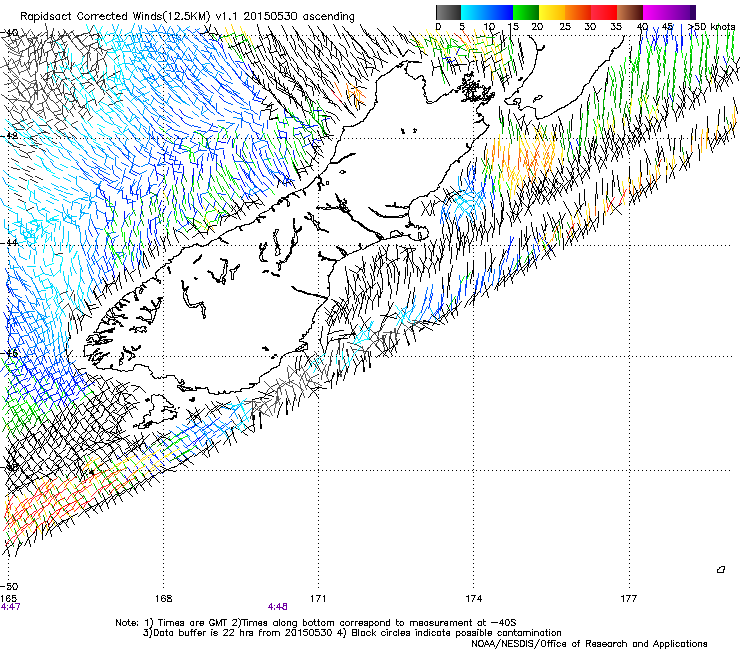The width and height of the screenshot is (740, 650).
Task: Click the longitude label 168
Action: coord(163,599)
